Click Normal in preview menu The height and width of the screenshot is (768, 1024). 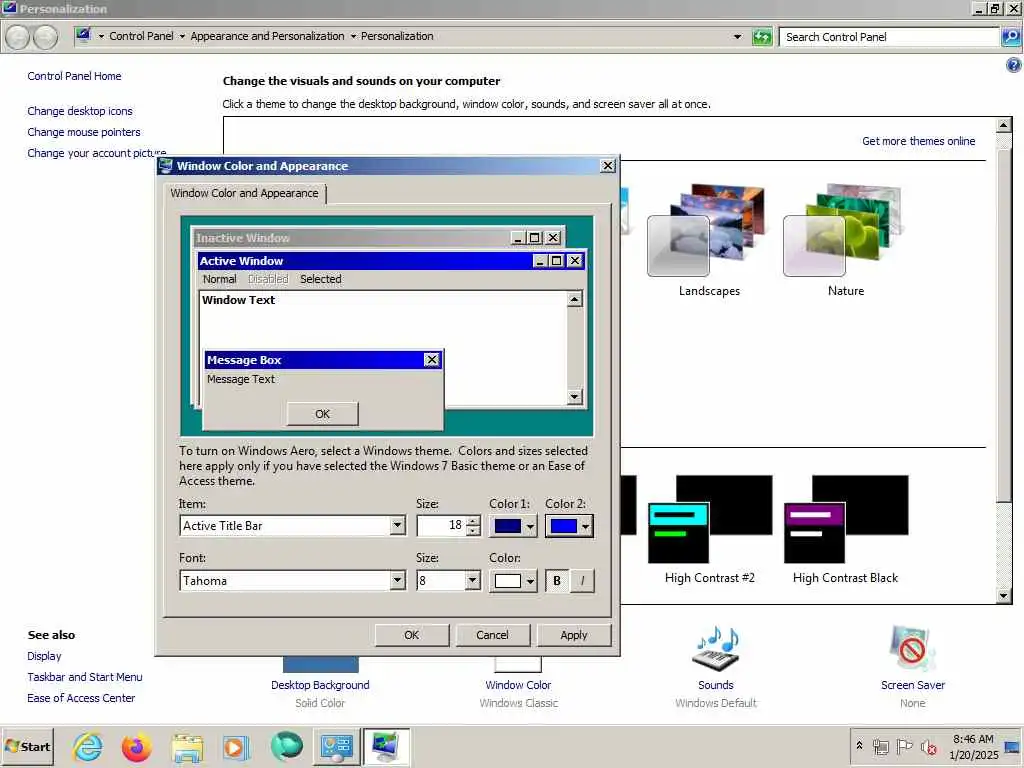pyautogui.click(x=219, y=279)
